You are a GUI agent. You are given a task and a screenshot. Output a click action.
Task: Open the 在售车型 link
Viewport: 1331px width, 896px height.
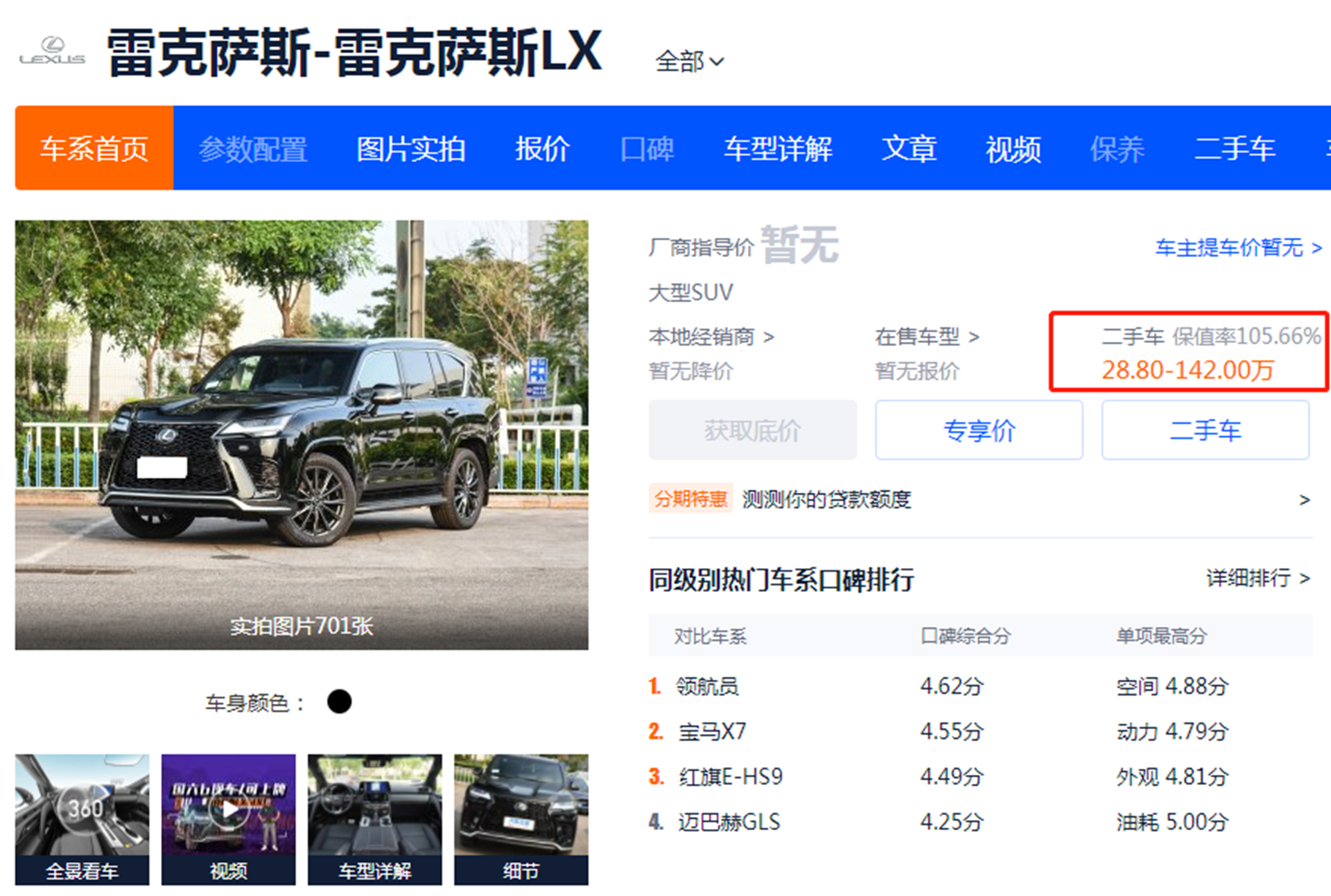pyautogui.click(x=928, y=337)
